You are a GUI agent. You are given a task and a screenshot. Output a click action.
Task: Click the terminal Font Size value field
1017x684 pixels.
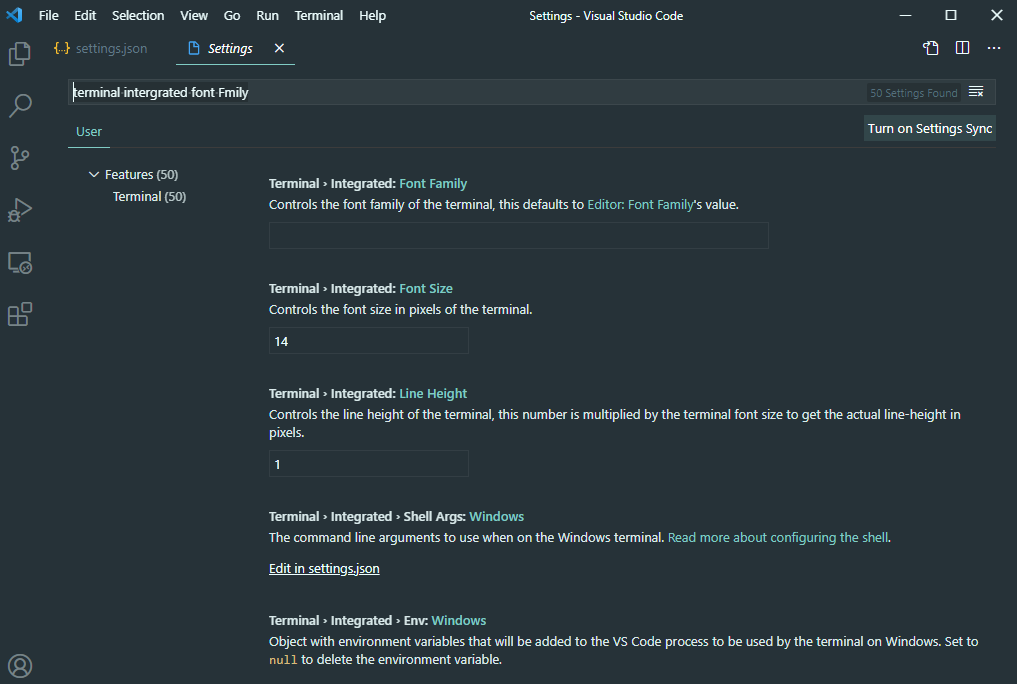click(x=368, y=340)
